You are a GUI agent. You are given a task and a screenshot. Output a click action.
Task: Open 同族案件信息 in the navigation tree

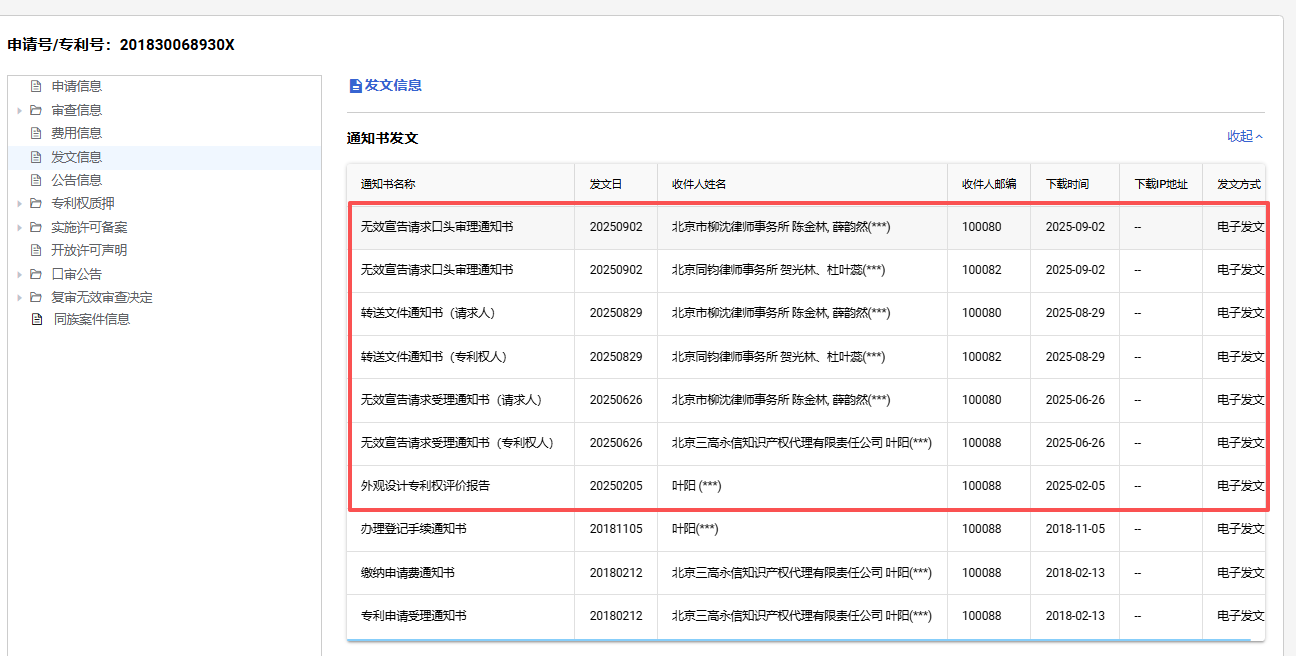[92, 320]
